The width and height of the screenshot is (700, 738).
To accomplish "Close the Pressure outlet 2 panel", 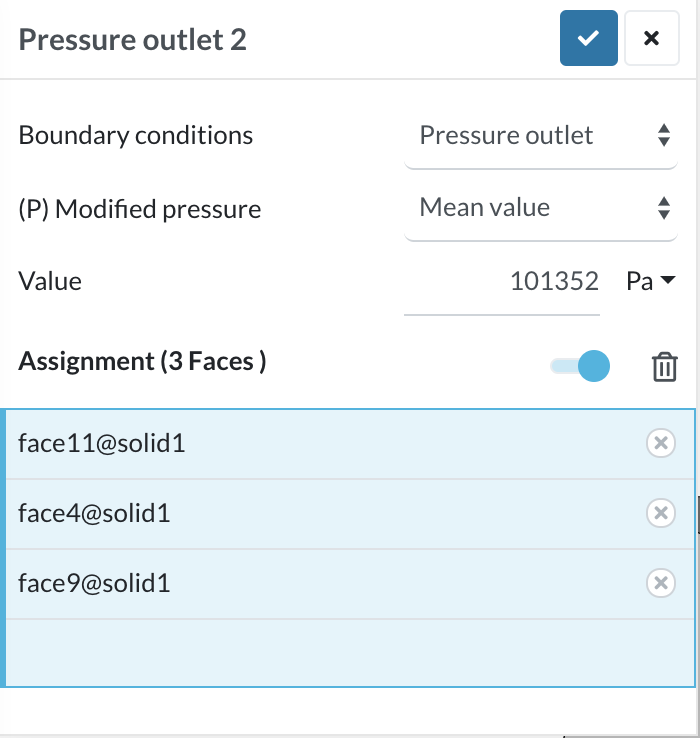I will pyautogui.click(x=651, y=38).
